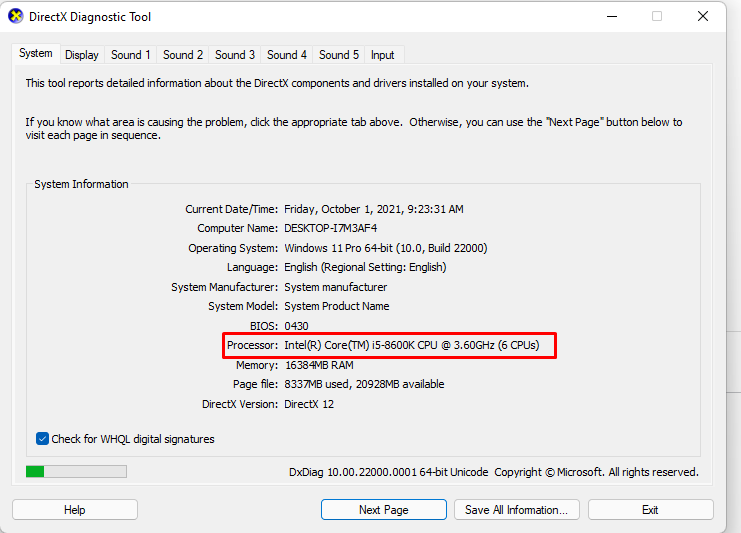741x533 pixels.
Task: Open the Input tab
Action: tap(382, 55)
